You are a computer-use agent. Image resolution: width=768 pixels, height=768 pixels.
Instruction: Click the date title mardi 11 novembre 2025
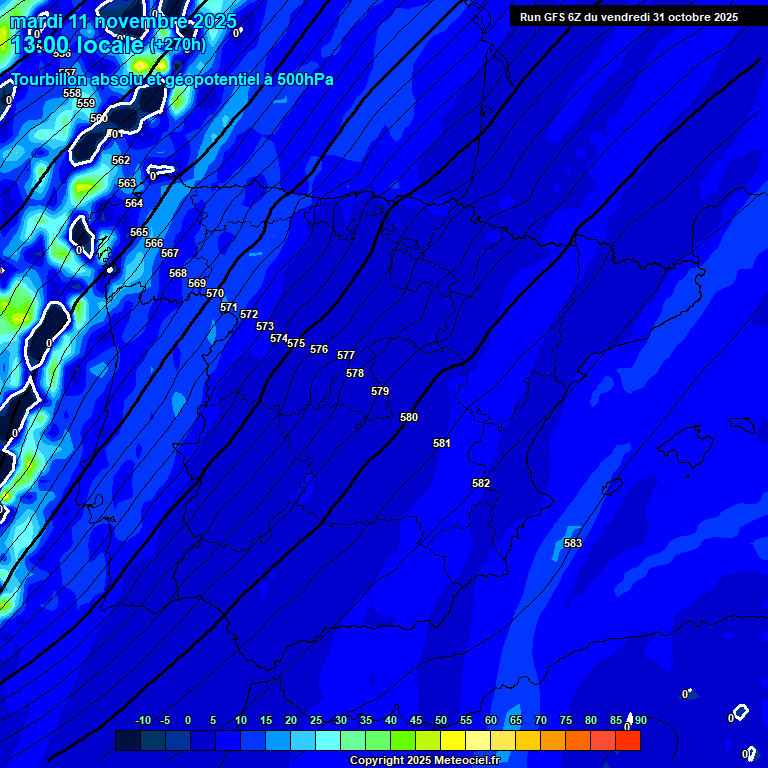pyautogui.click(x=123, y=21)
